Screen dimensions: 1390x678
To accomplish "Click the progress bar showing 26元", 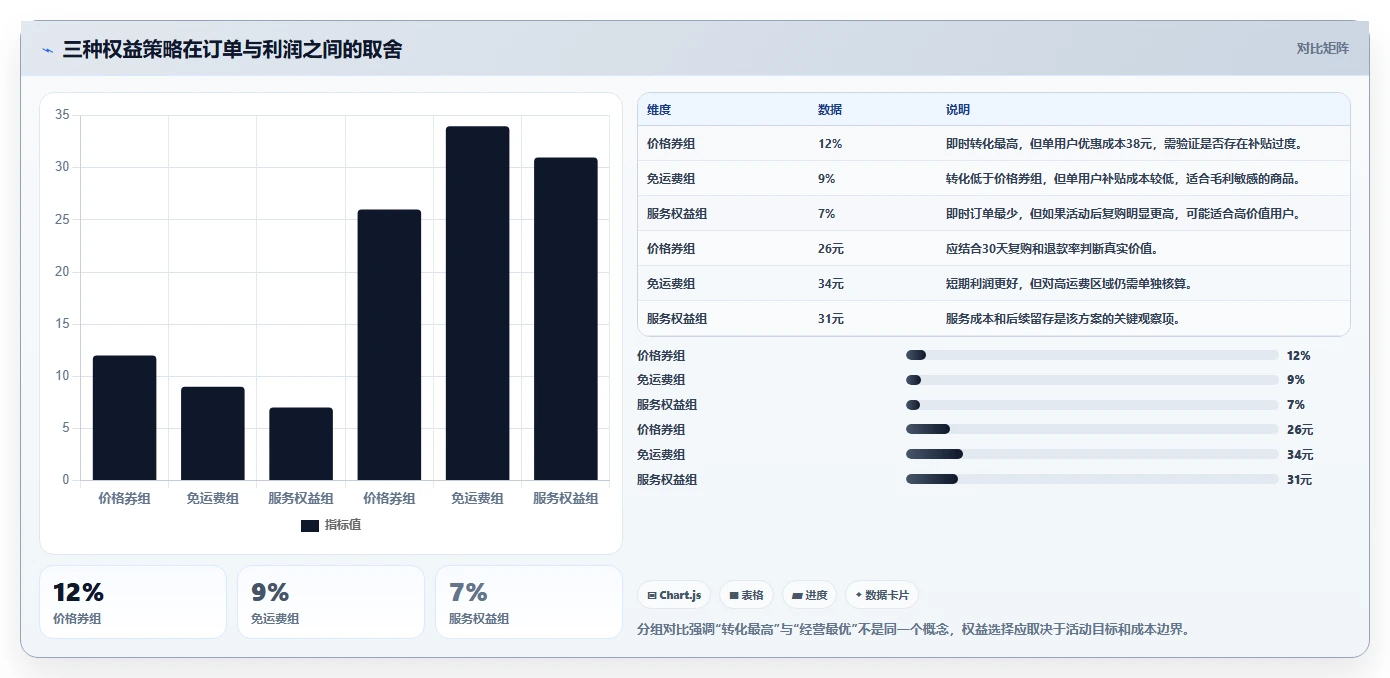I will tap(1092, 430).
